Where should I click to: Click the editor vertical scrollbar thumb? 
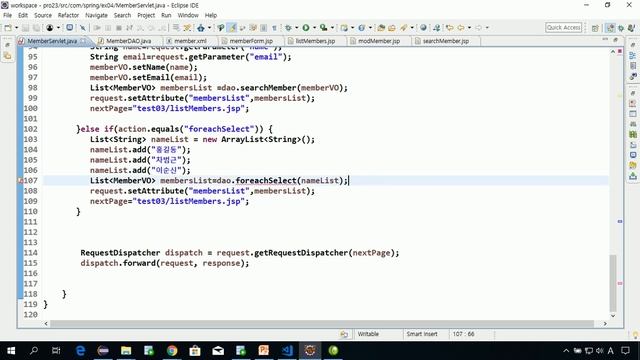[x=613, y=283]
